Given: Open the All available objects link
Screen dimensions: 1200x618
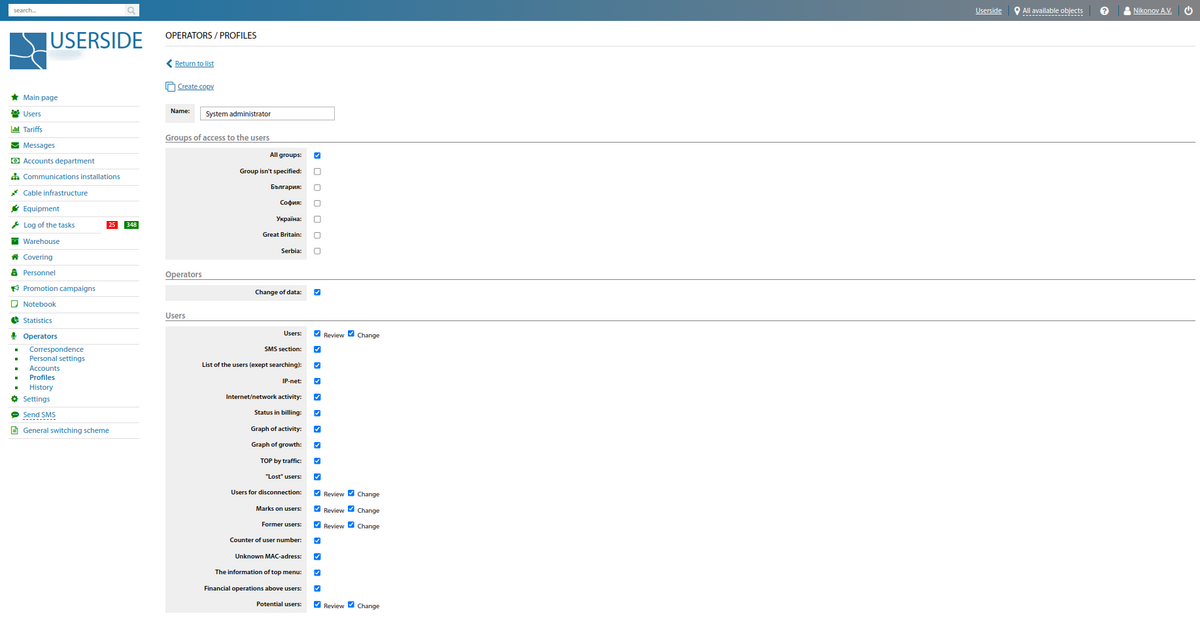Looking at the screenshot, I should [1053, 10].
